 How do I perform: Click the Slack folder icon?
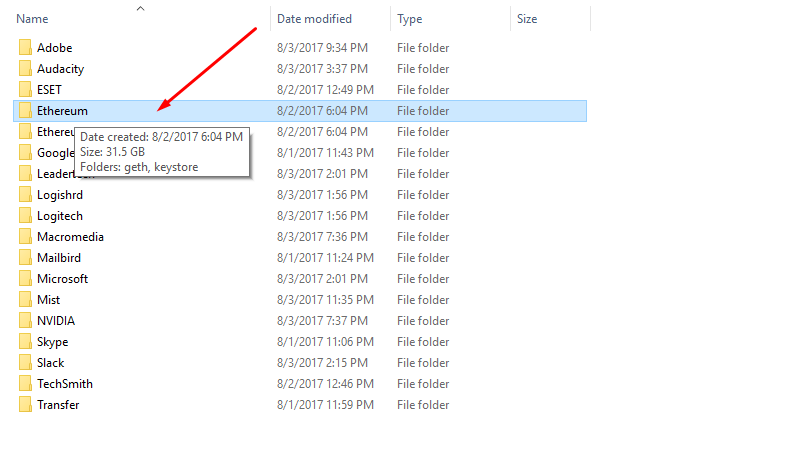[25, 363]
